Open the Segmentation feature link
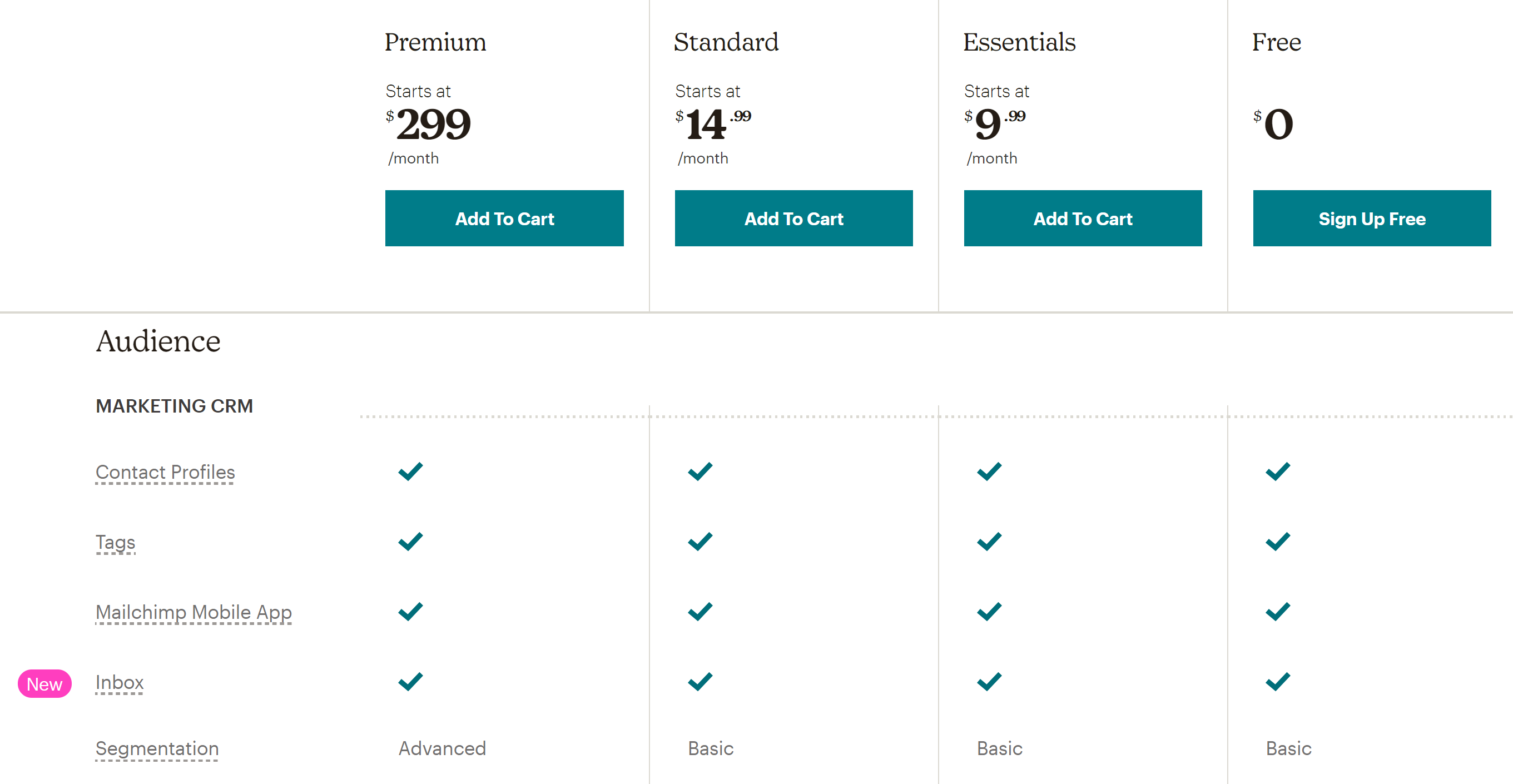The height and width of the screenshot is (784, 1513). pos(157,748)
